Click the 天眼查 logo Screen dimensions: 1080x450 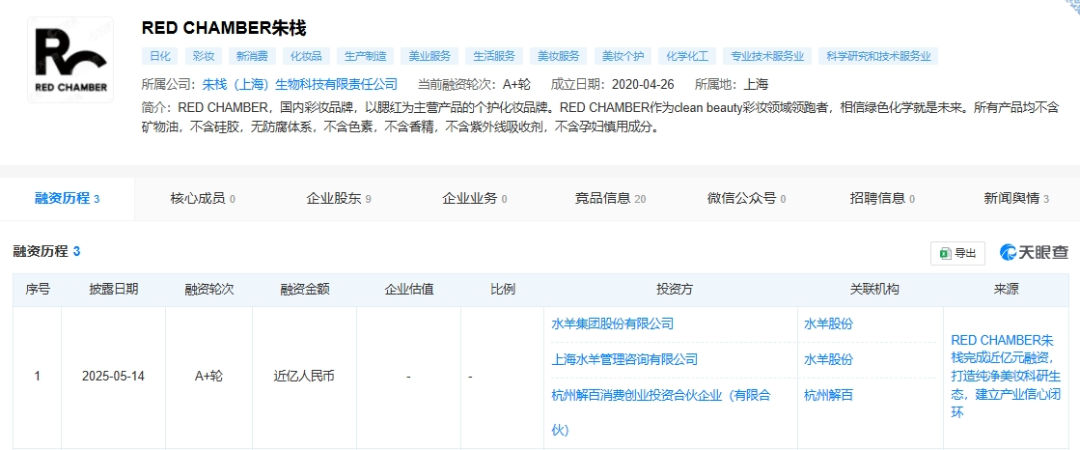[x=1034, y=253]
